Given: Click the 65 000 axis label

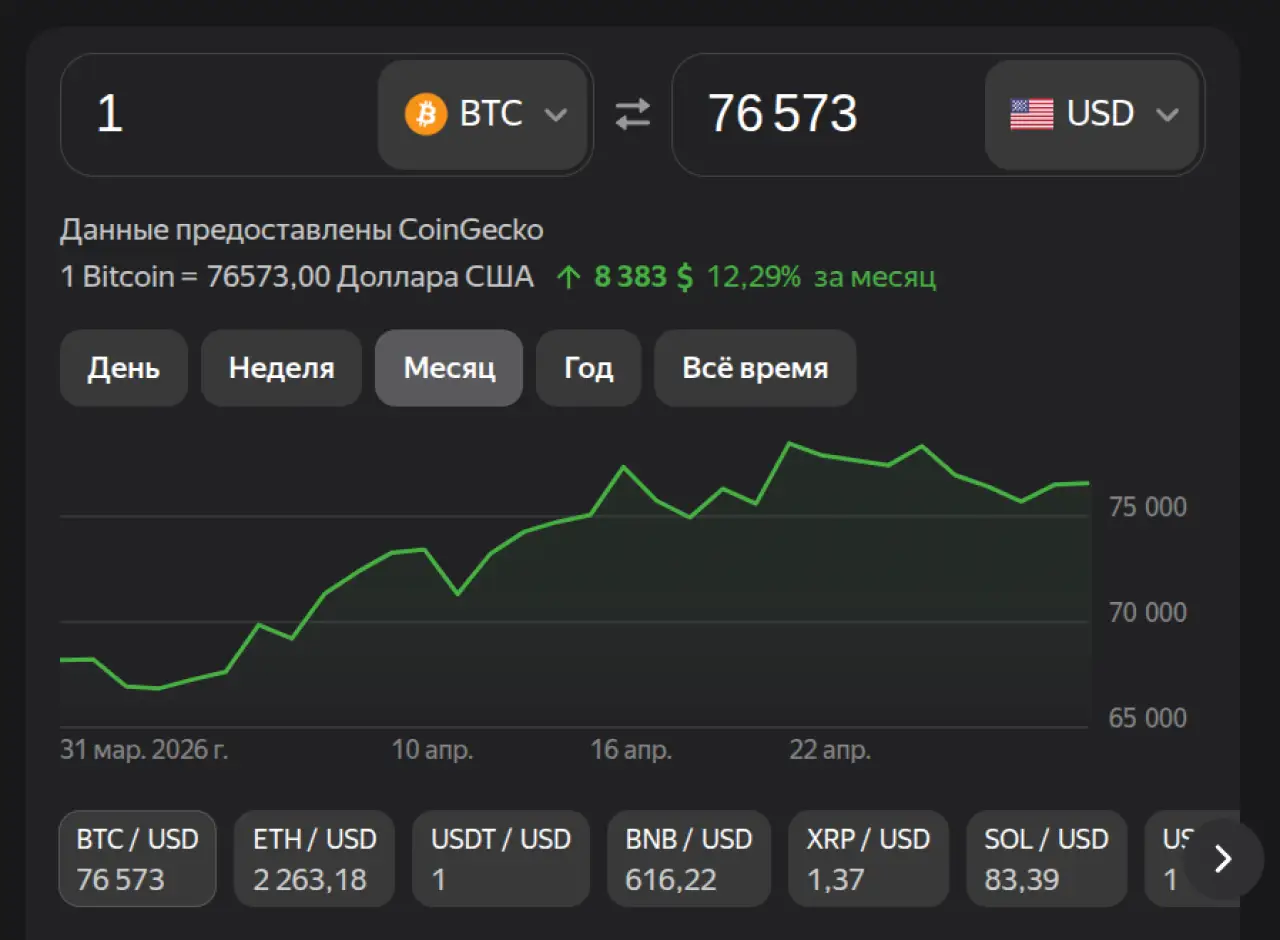Looking at the screenshot, I should [1148, 718].
